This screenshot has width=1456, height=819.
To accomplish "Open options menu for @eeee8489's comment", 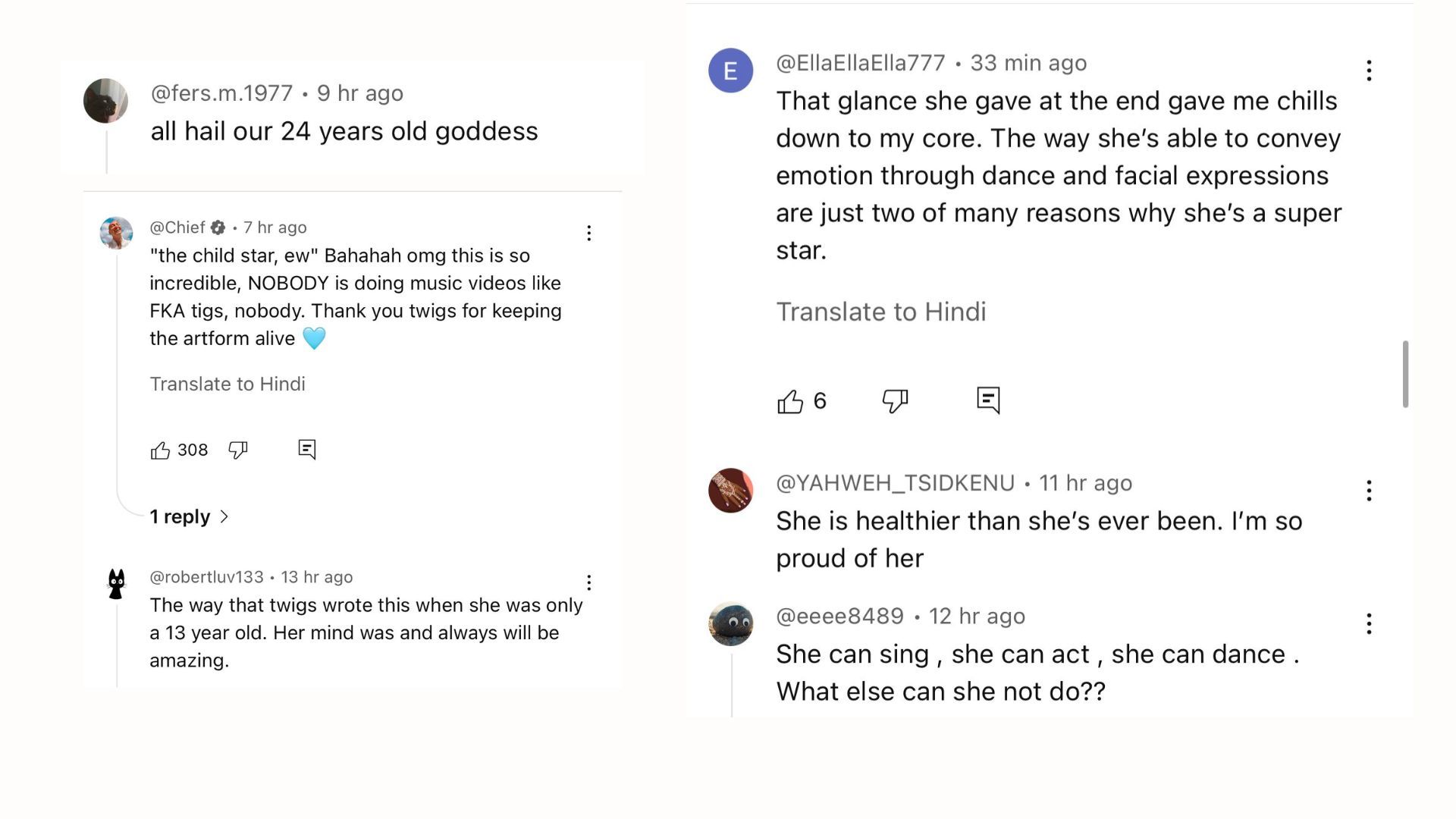I will pyautogui.click(x=1369, y=624).
